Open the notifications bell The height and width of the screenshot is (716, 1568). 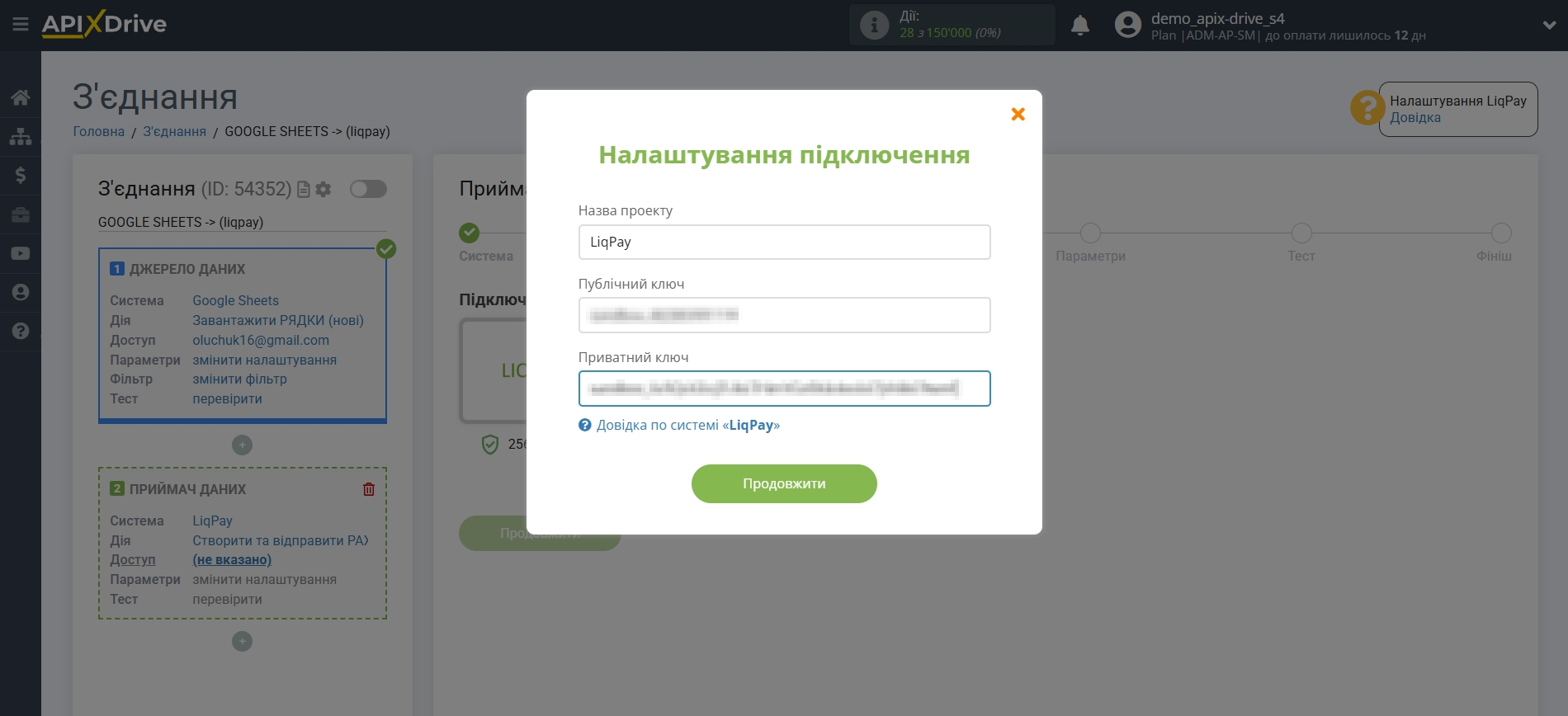click(1080, 26)
